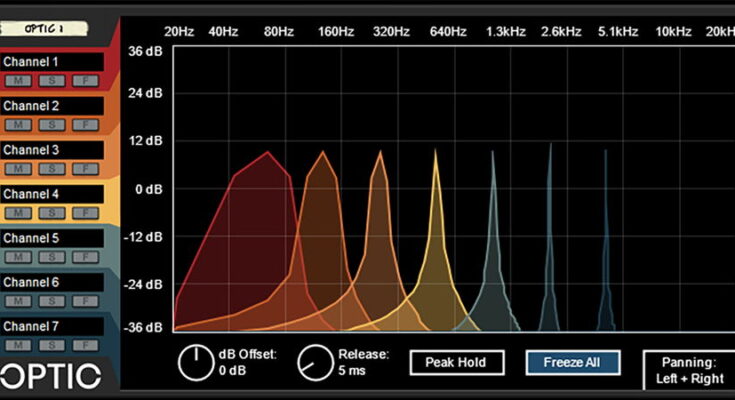Enable Peak Hold
735x400 pixels.
tap(456, 362)
